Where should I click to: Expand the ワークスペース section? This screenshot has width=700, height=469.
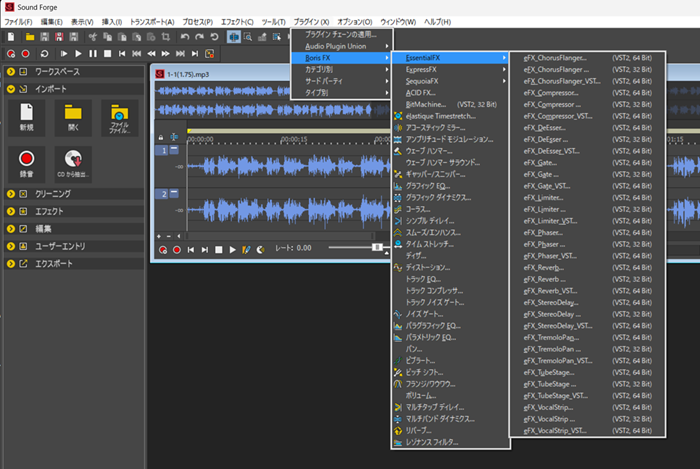11,71
